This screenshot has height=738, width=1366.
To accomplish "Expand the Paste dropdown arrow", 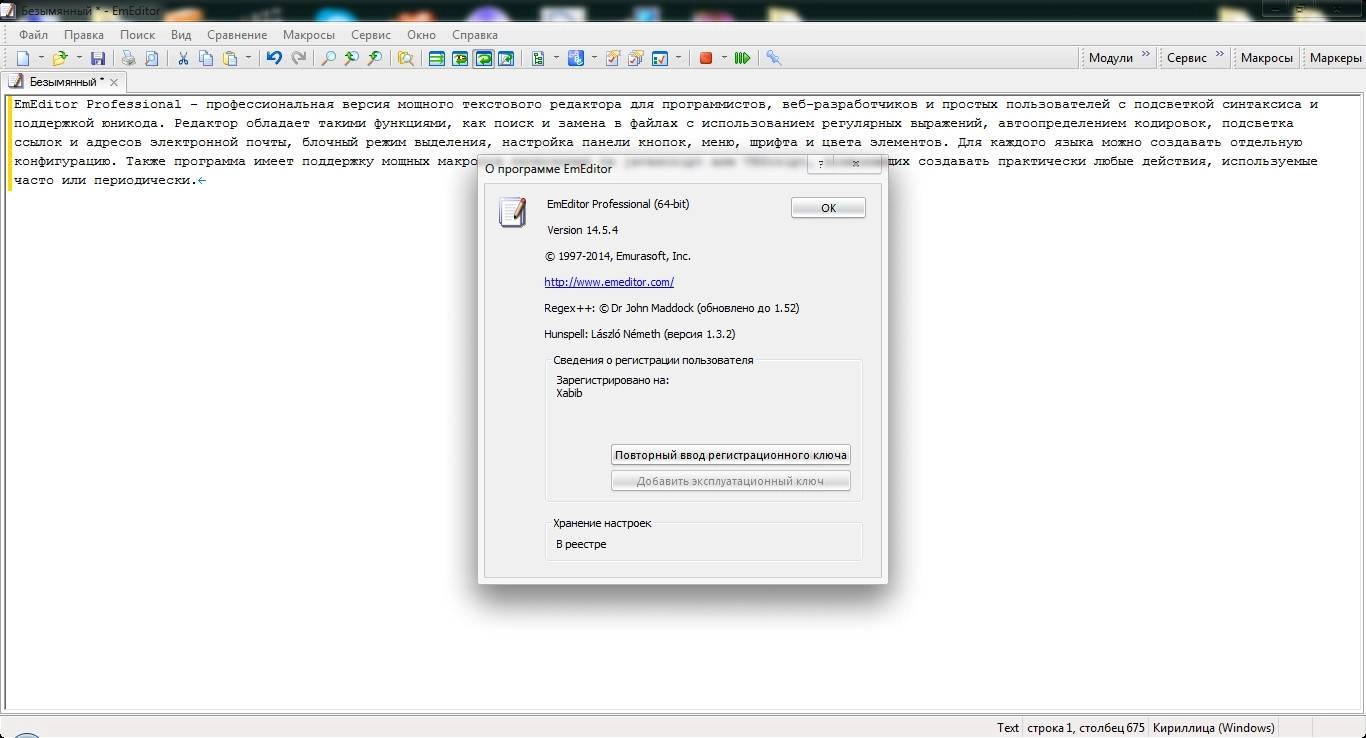I will (249, 58).
